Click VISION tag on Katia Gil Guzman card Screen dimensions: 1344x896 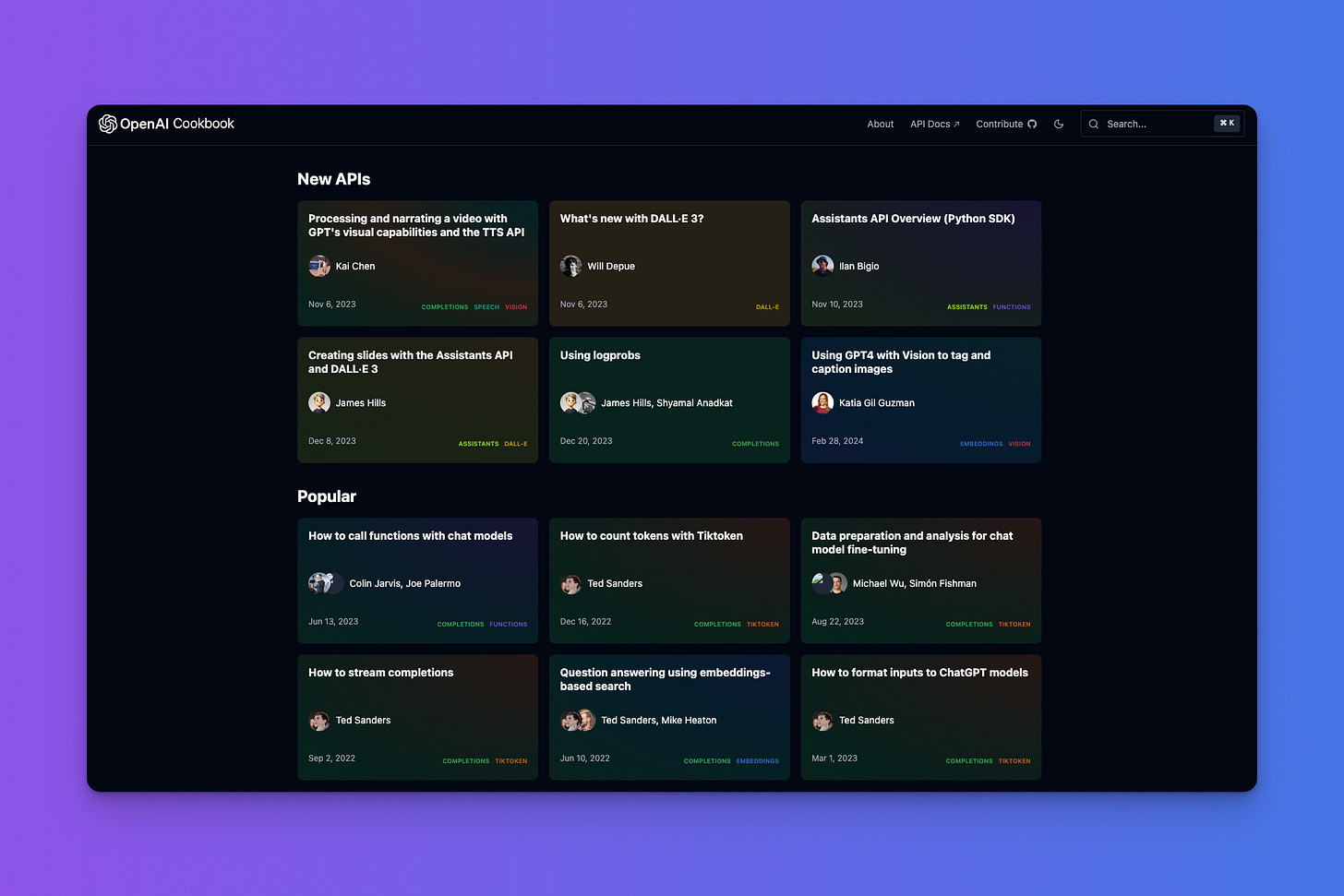pos(1019,444)
